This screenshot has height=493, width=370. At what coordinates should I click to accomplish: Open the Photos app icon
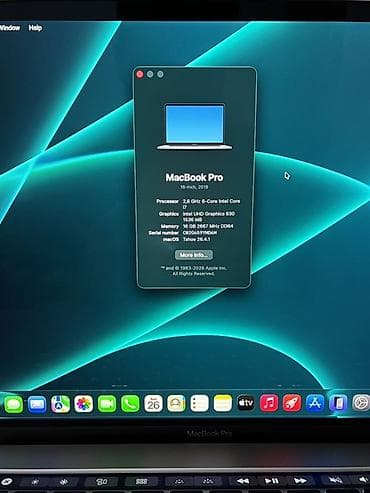coord(83,404)
